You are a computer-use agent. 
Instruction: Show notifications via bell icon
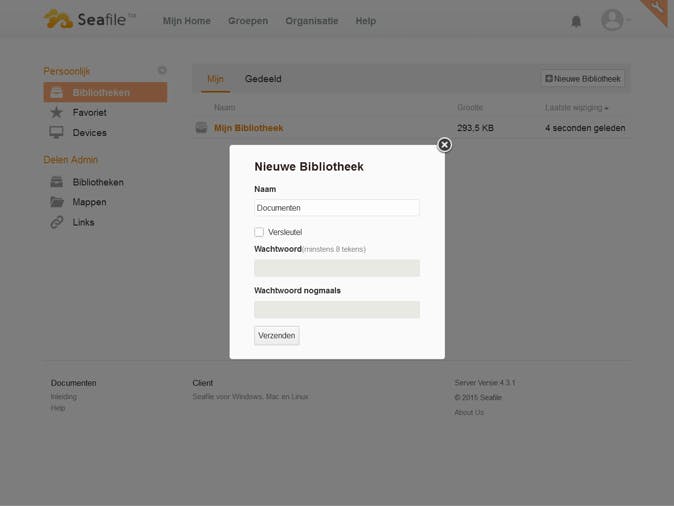tap(576, 21)
